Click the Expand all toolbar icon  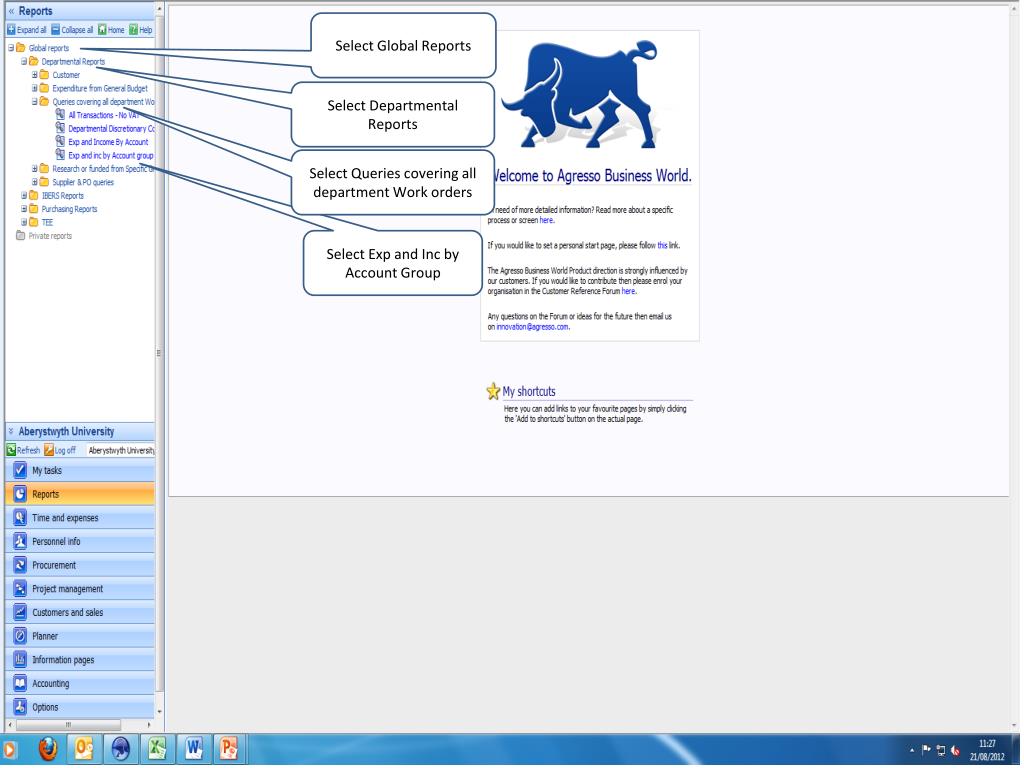(11, 30)
